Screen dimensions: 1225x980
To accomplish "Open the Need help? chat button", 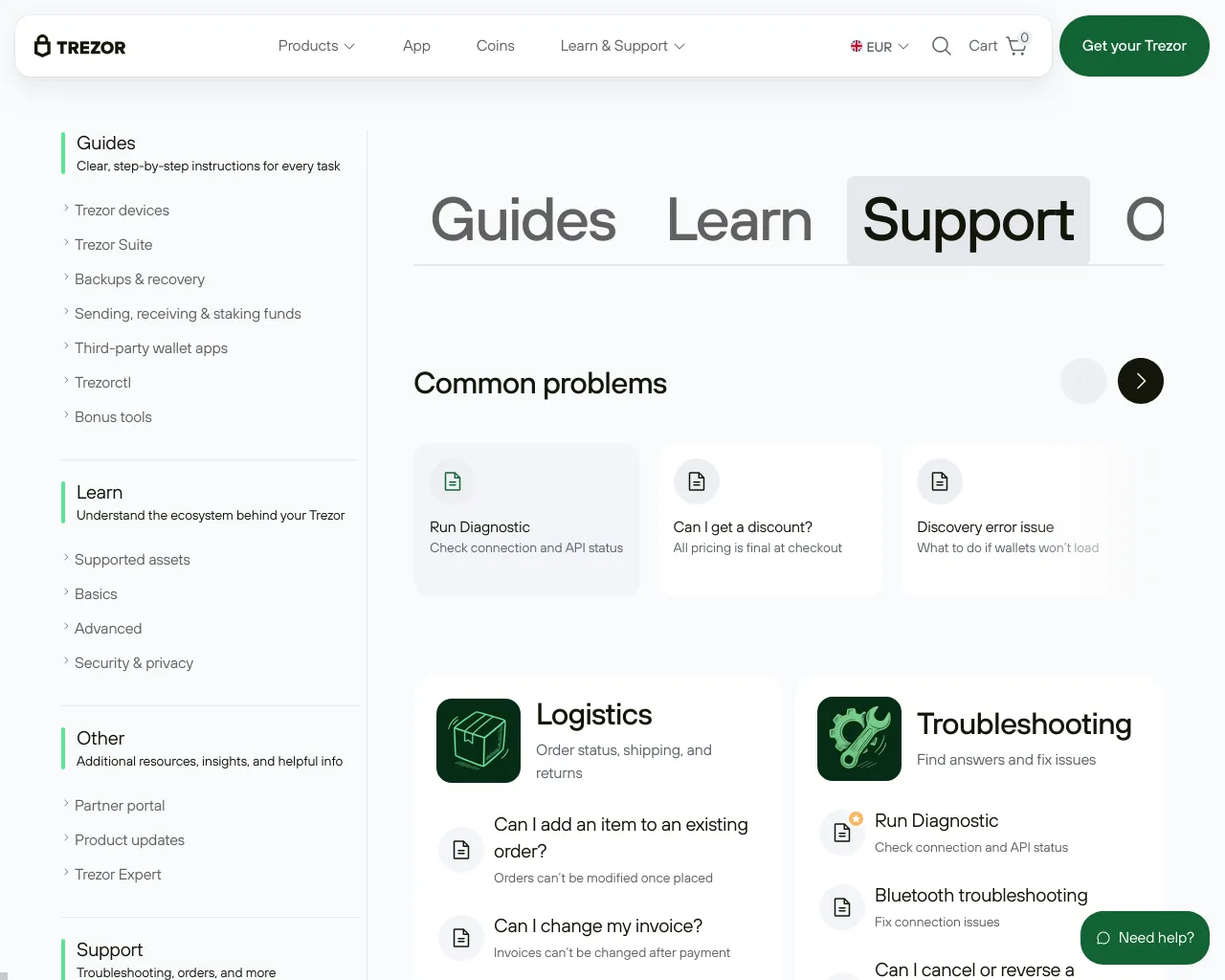I will tap(1145, 938).
